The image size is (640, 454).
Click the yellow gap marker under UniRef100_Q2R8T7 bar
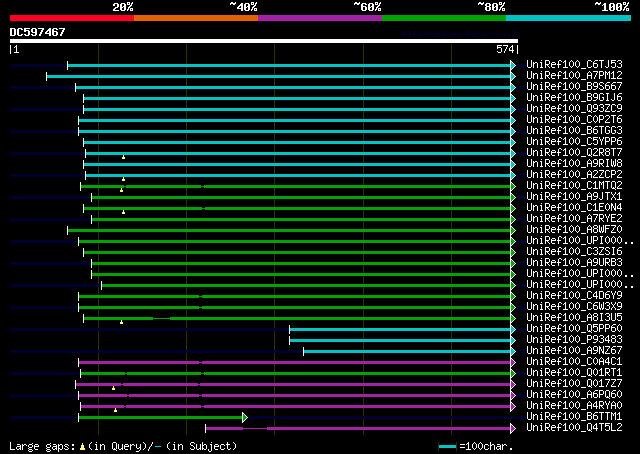coord(123,157)
